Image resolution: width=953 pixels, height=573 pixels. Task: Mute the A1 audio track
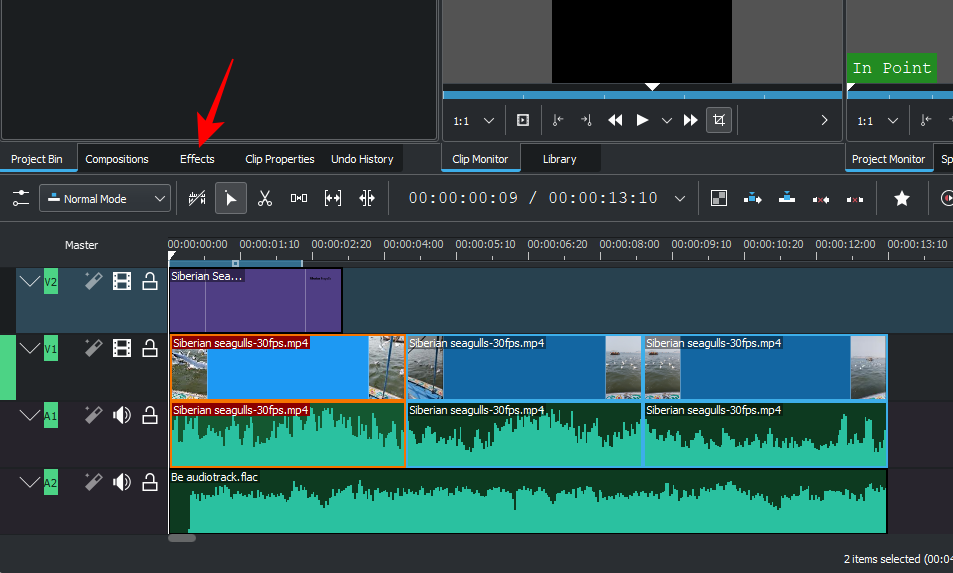pos(122,416)
